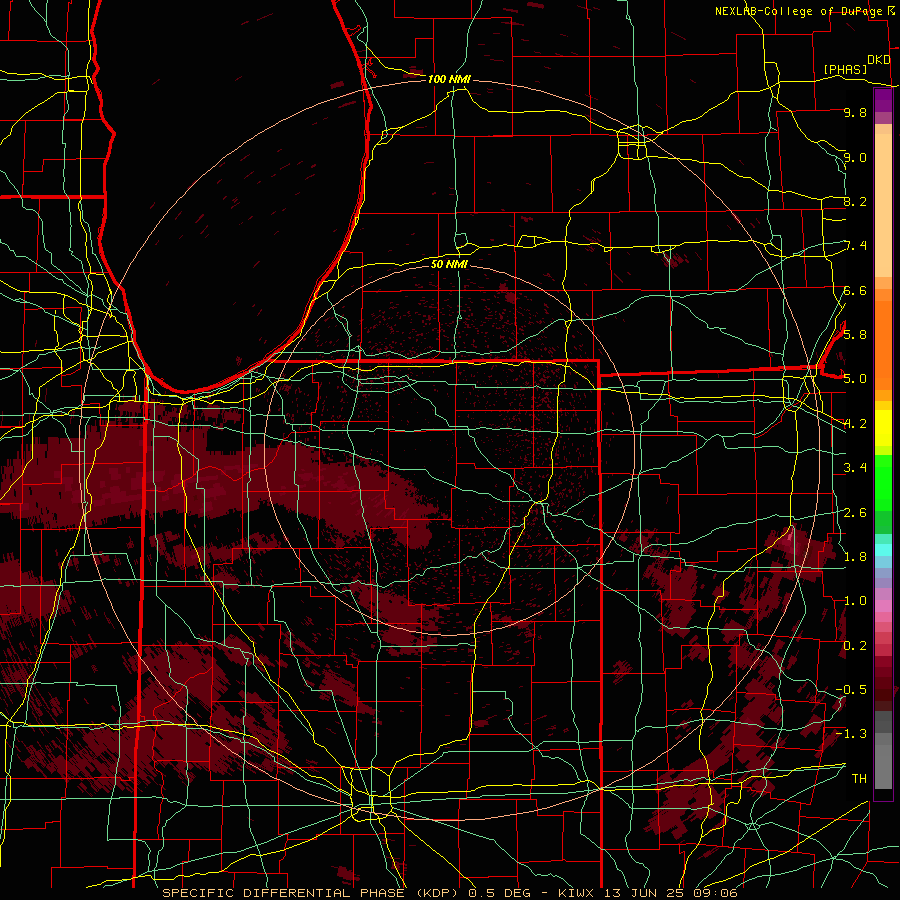Image resolution: width=900 pixels, height=900 pixels.
Task: Click the 100 NMI range ring label
Action: [x=449, y=79]
